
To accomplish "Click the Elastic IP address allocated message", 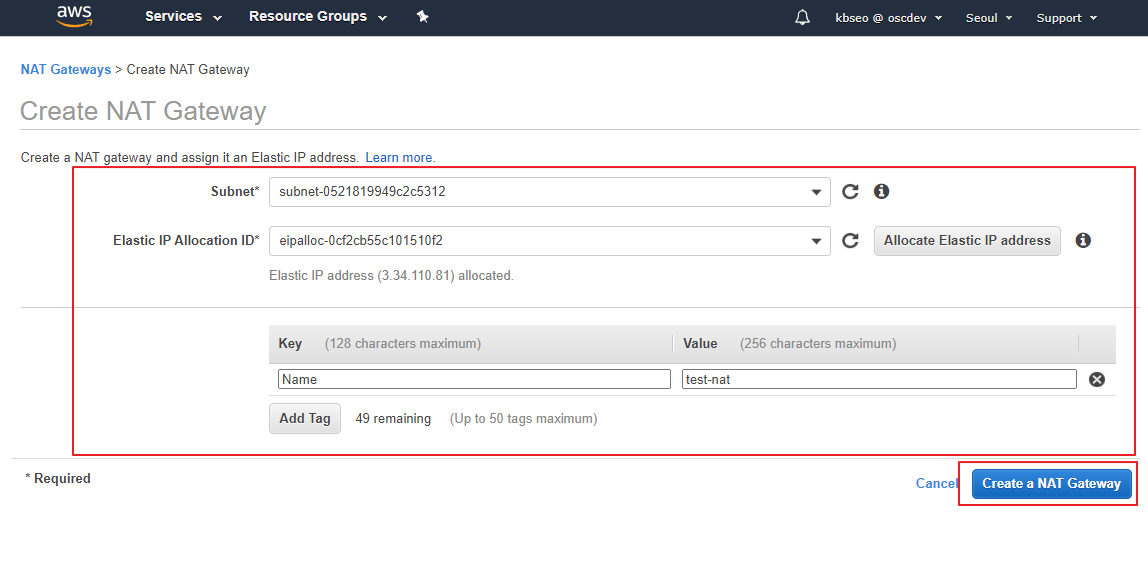I will pos(392,276).
